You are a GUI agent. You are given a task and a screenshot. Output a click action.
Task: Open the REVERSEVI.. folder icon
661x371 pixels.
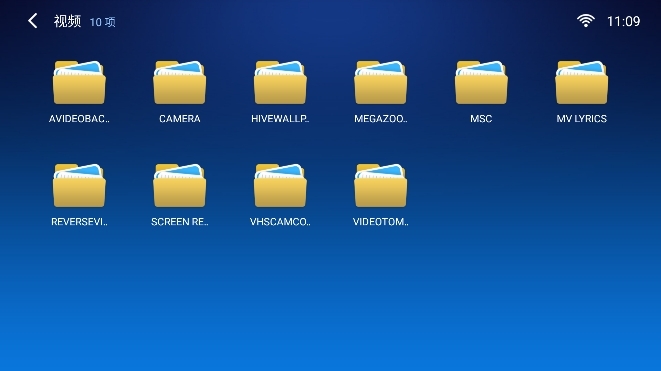click(79, 186)
